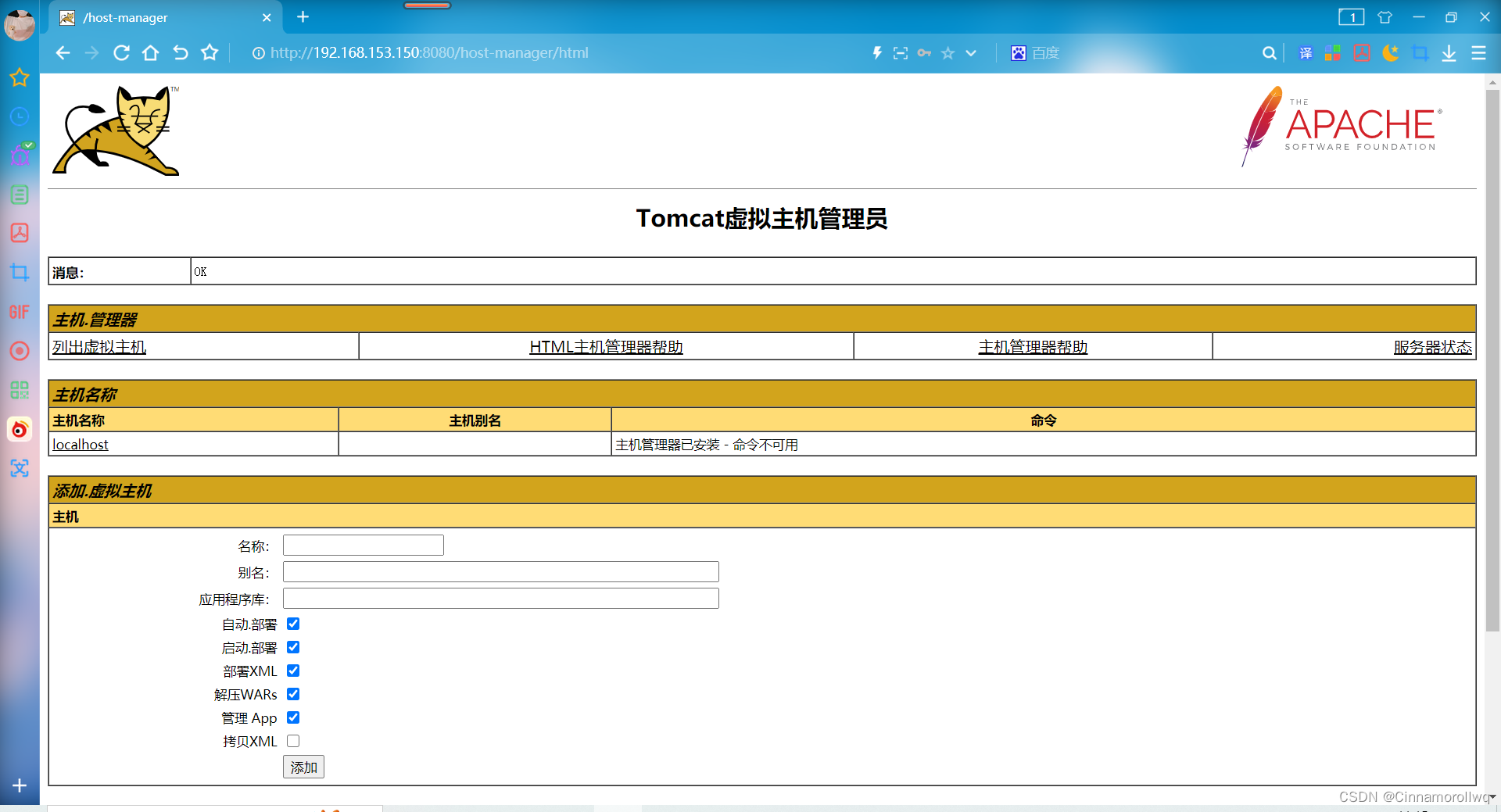This screenshot has height=812, width=1501.
Task: Open the QR code scanner in the sidebar
Action: [x=20, y=390]
